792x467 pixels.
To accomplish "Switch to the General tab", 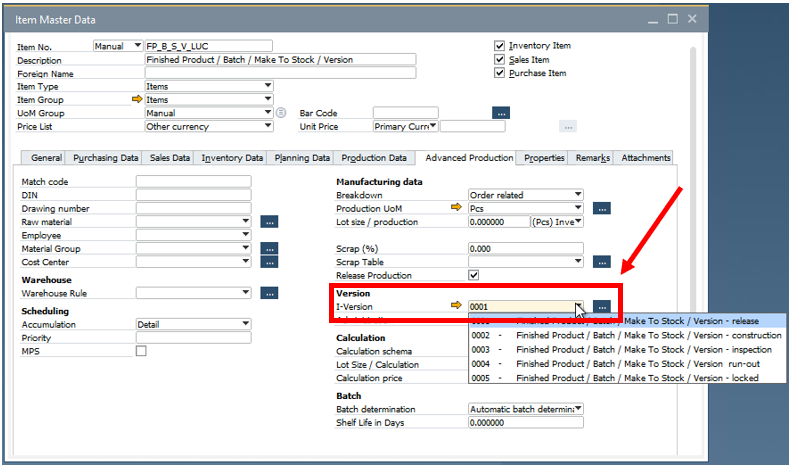I will tap(46, 158).
